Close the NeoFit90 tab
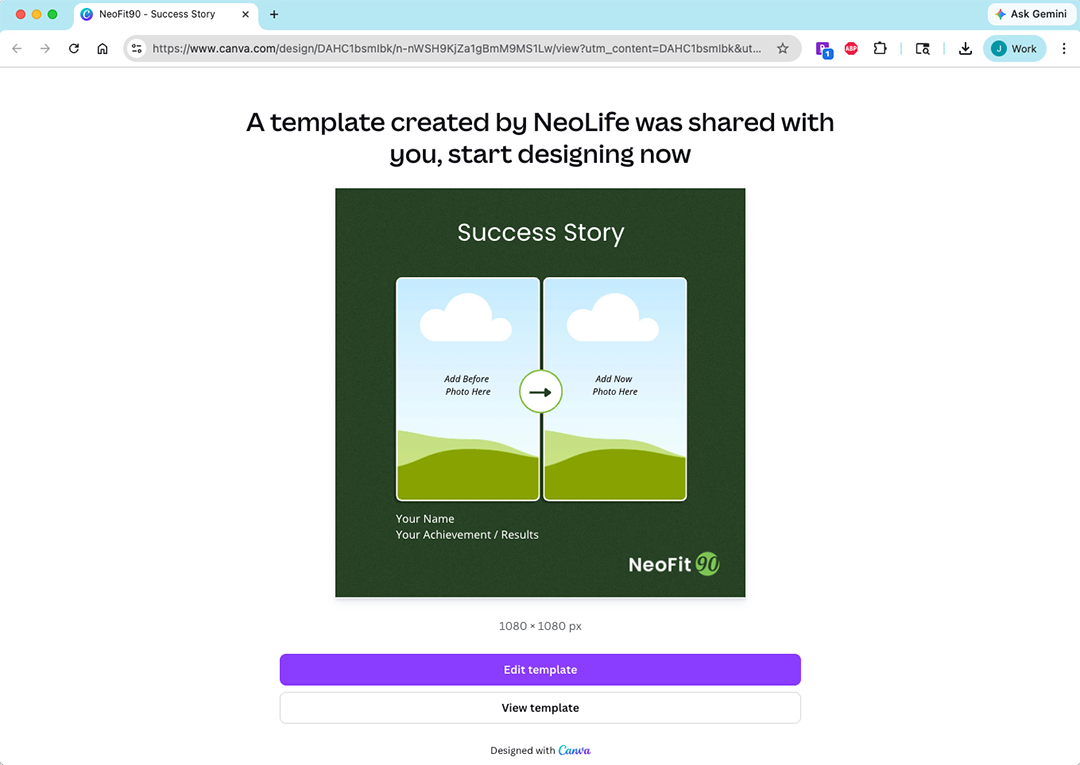 point(246,14)
